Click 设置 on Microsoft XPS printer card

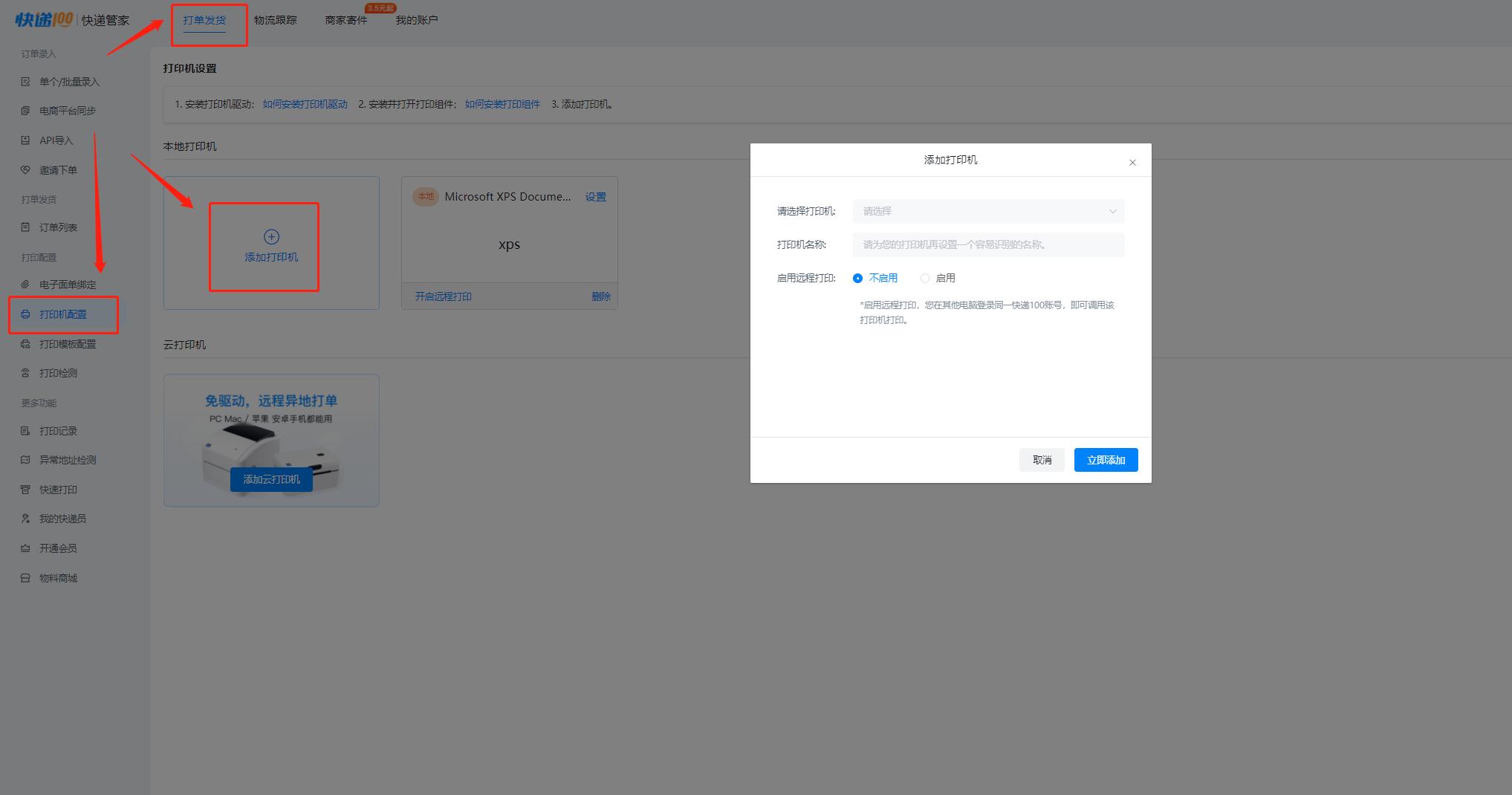(x=595, y=197)
